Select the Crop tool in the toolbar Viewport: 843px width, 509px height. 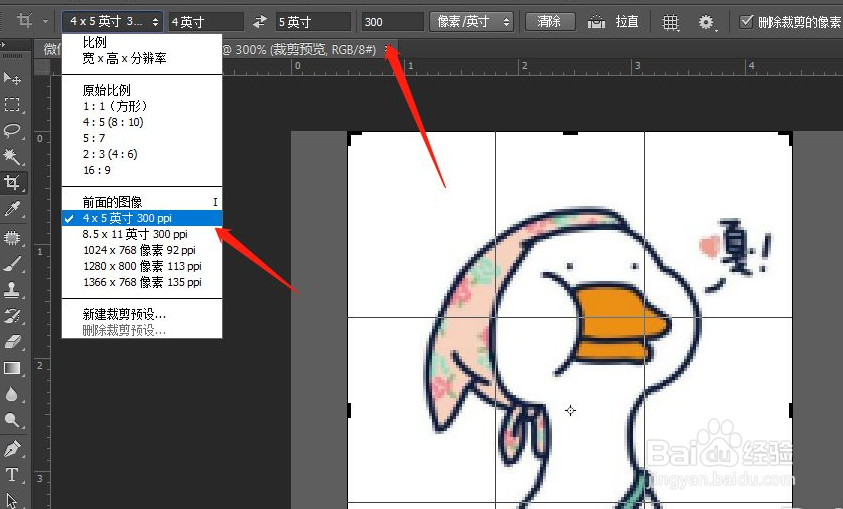coord(12,183)
